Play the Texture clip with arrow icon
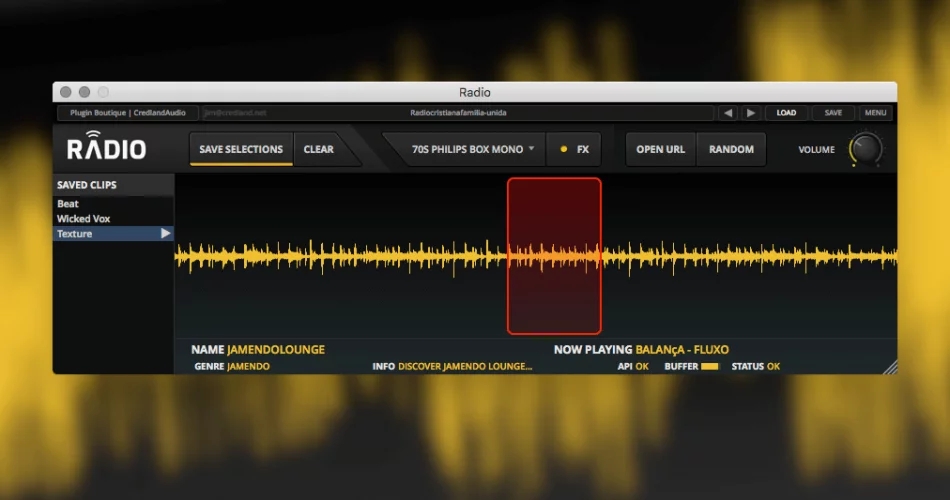This screenshot has height=500, width=950. [165, 233]
